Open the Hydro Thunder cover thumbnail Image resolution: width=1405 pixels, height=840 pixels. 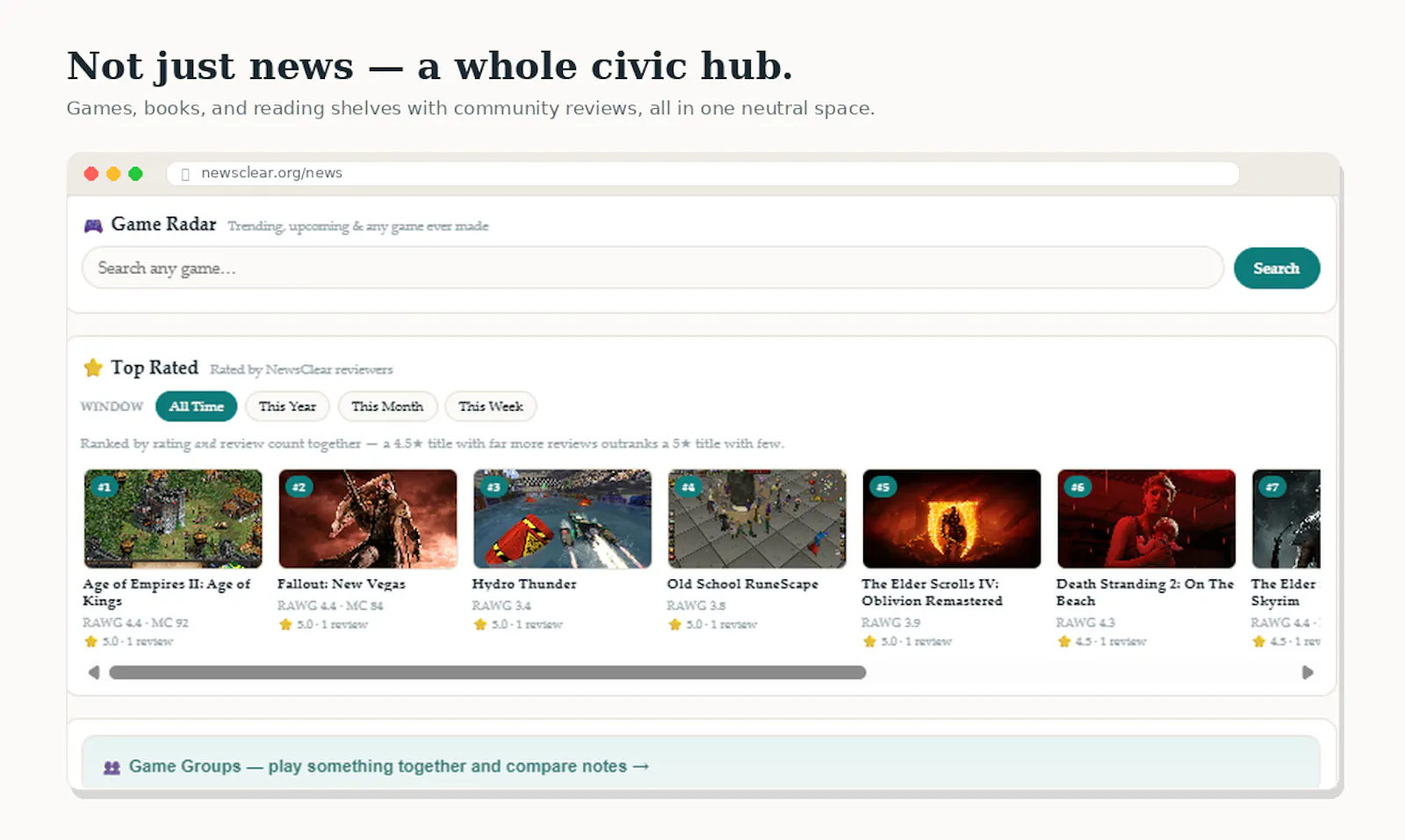pyautogui.click(x=563, y=519)
